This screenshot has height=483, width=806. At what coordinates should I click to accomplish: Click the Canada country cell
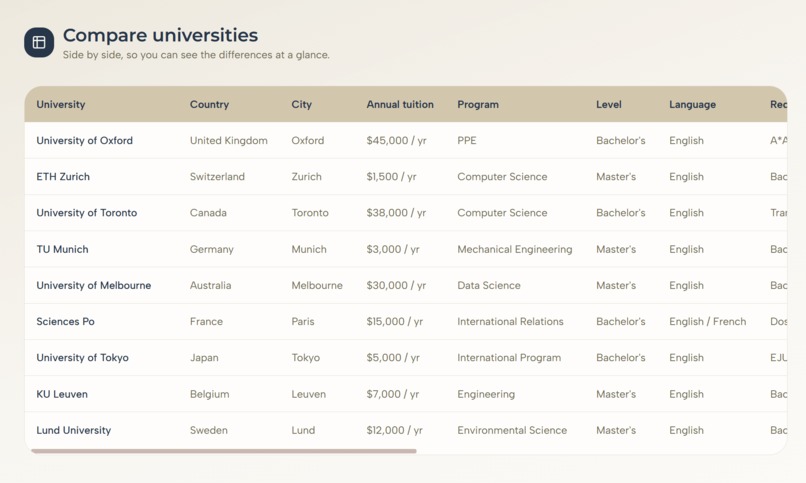pos(208,213)
